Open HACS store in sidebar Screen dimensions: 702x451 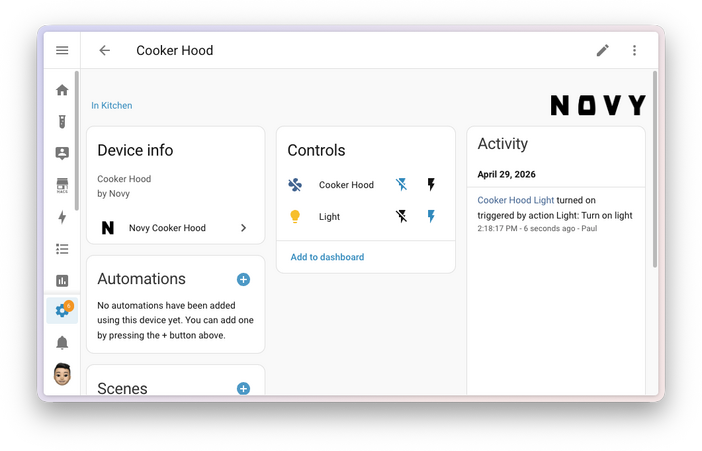pos(62,185)
